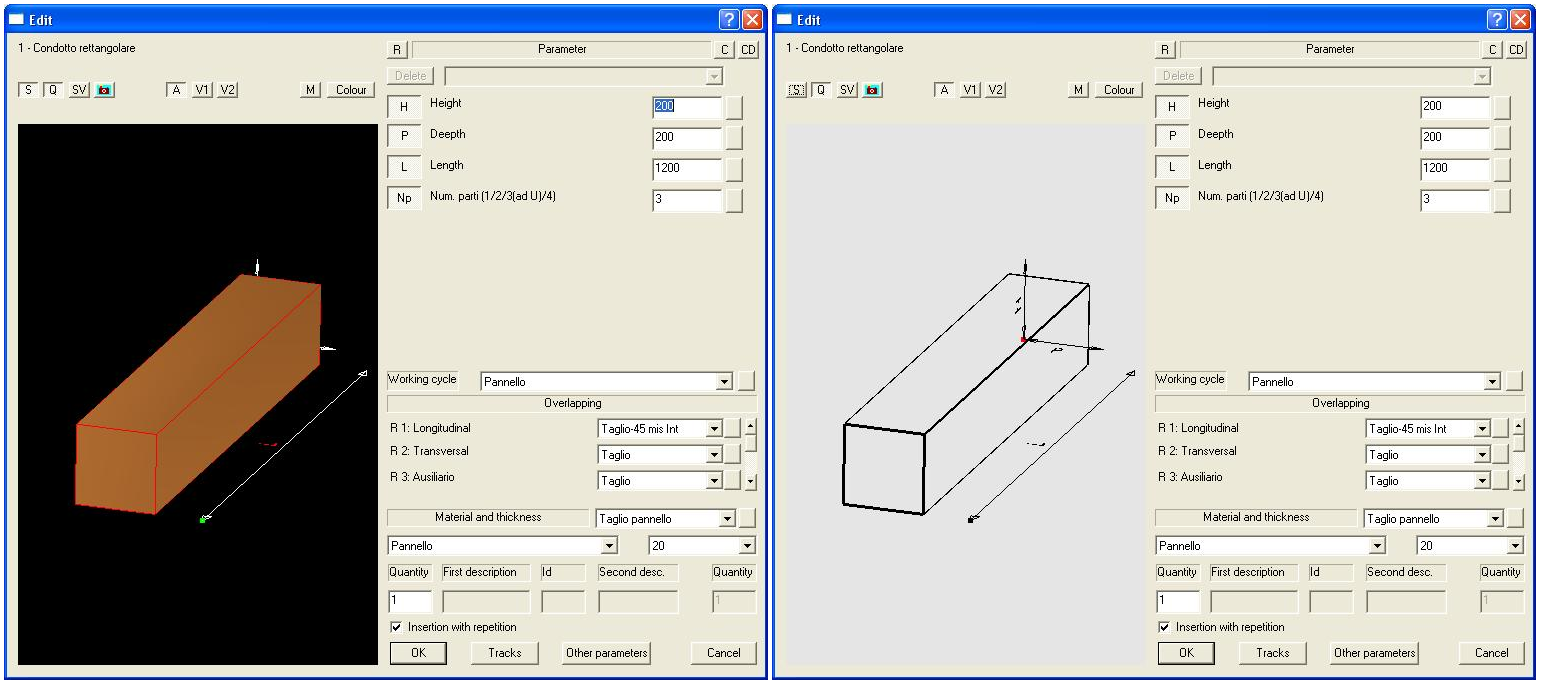Click small button beside Deepth field, grey-preview window

[1502, 138]
